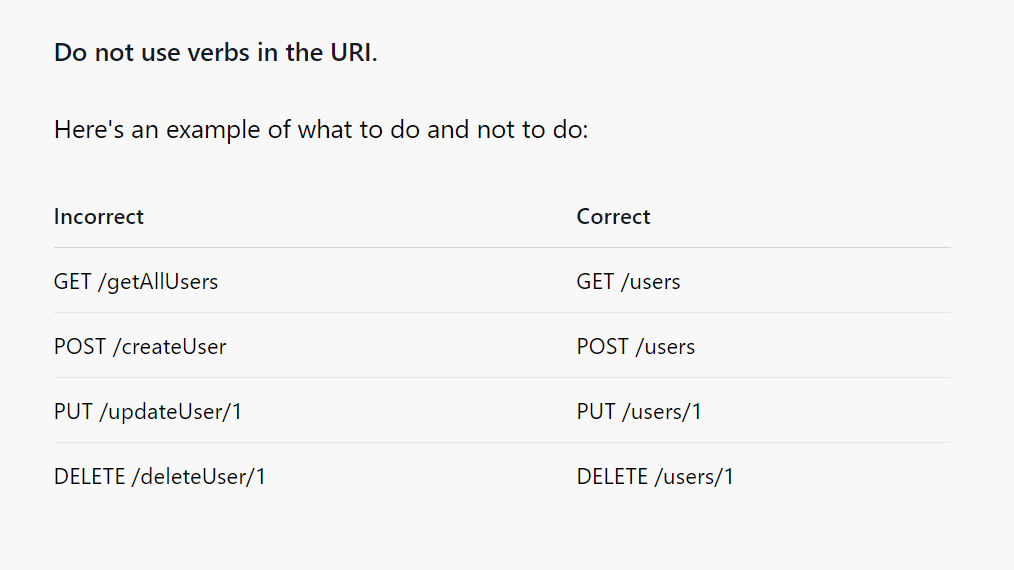
Task: Click the "PUT /users/1" entry
Action: click(639, 412)
